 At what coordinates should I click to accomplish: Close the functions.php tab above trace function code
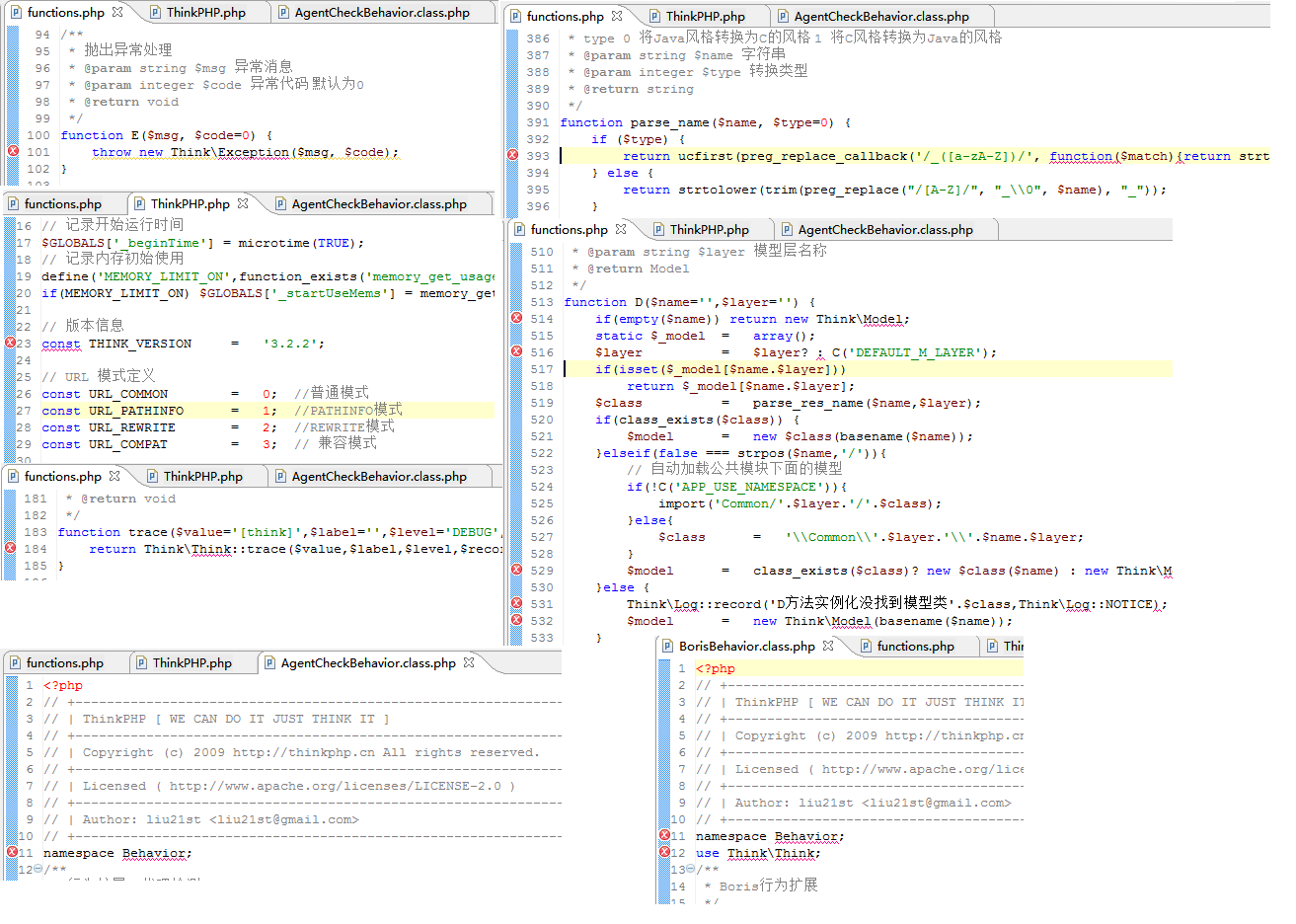pos(114,476)
